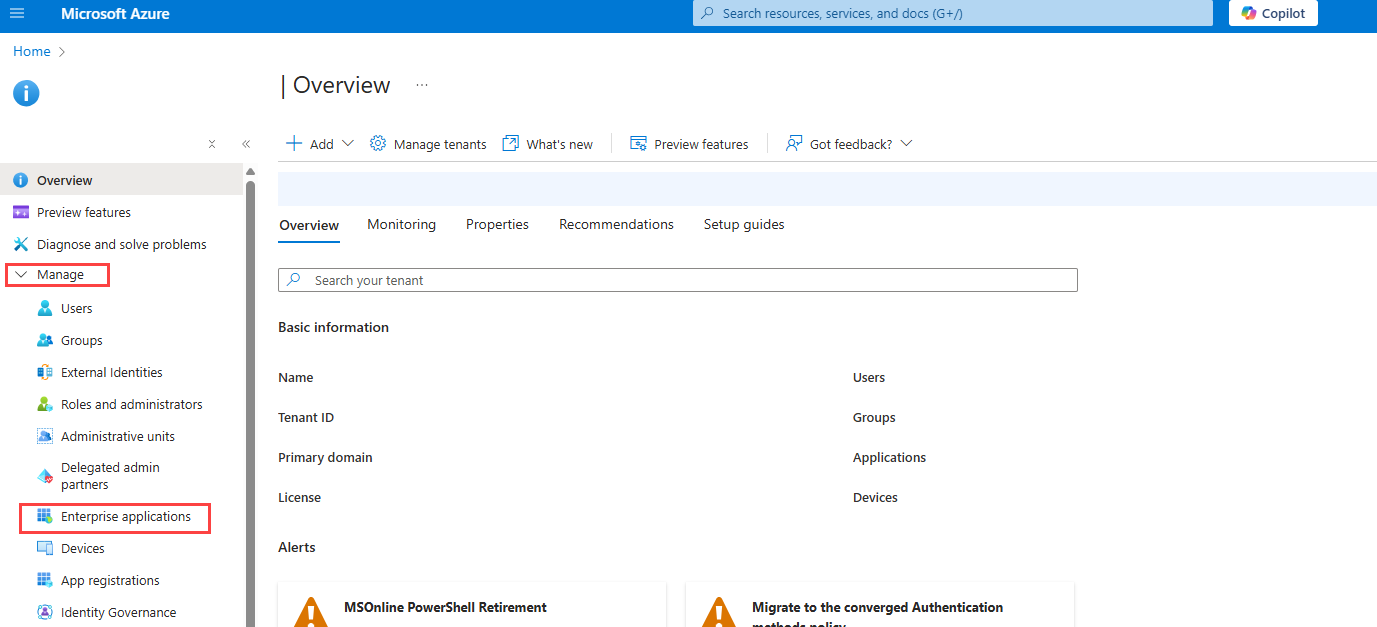The image size is (1377, 627).
Task: Click the Enterprise applications grid icon
Action: tap(44, 516)
